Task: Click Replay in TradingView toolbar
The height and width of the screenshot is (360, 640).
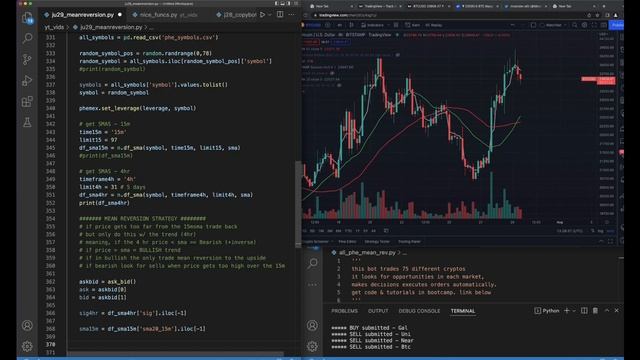Action: [433, 25]
